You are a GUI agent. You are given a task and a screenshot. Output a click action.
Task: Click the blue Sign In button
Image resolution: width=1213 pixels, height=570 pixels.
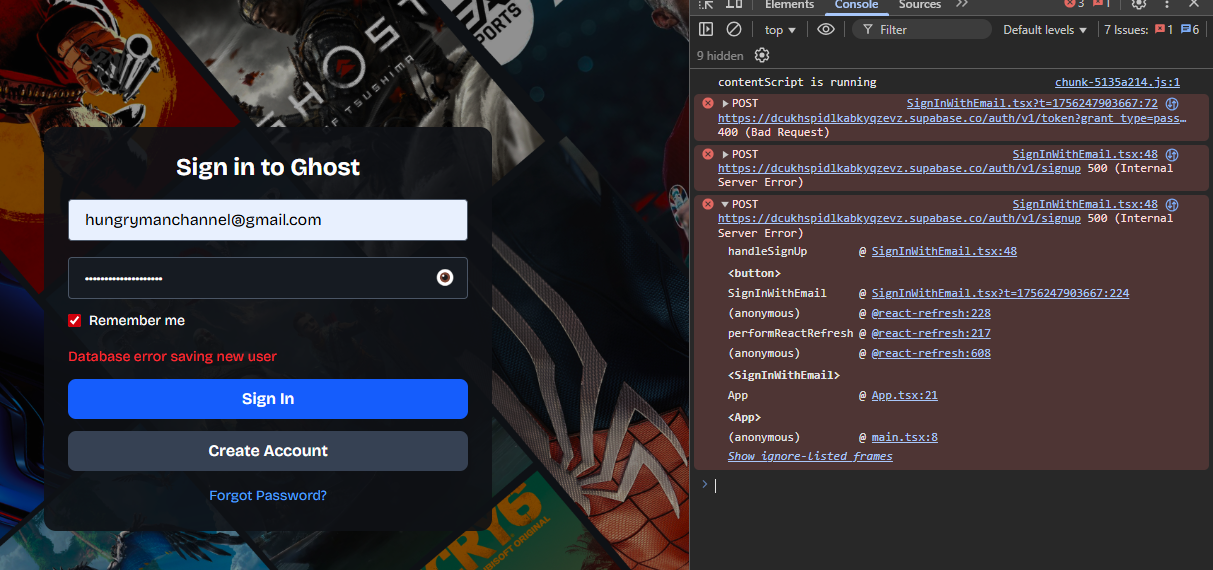(268, 399)
